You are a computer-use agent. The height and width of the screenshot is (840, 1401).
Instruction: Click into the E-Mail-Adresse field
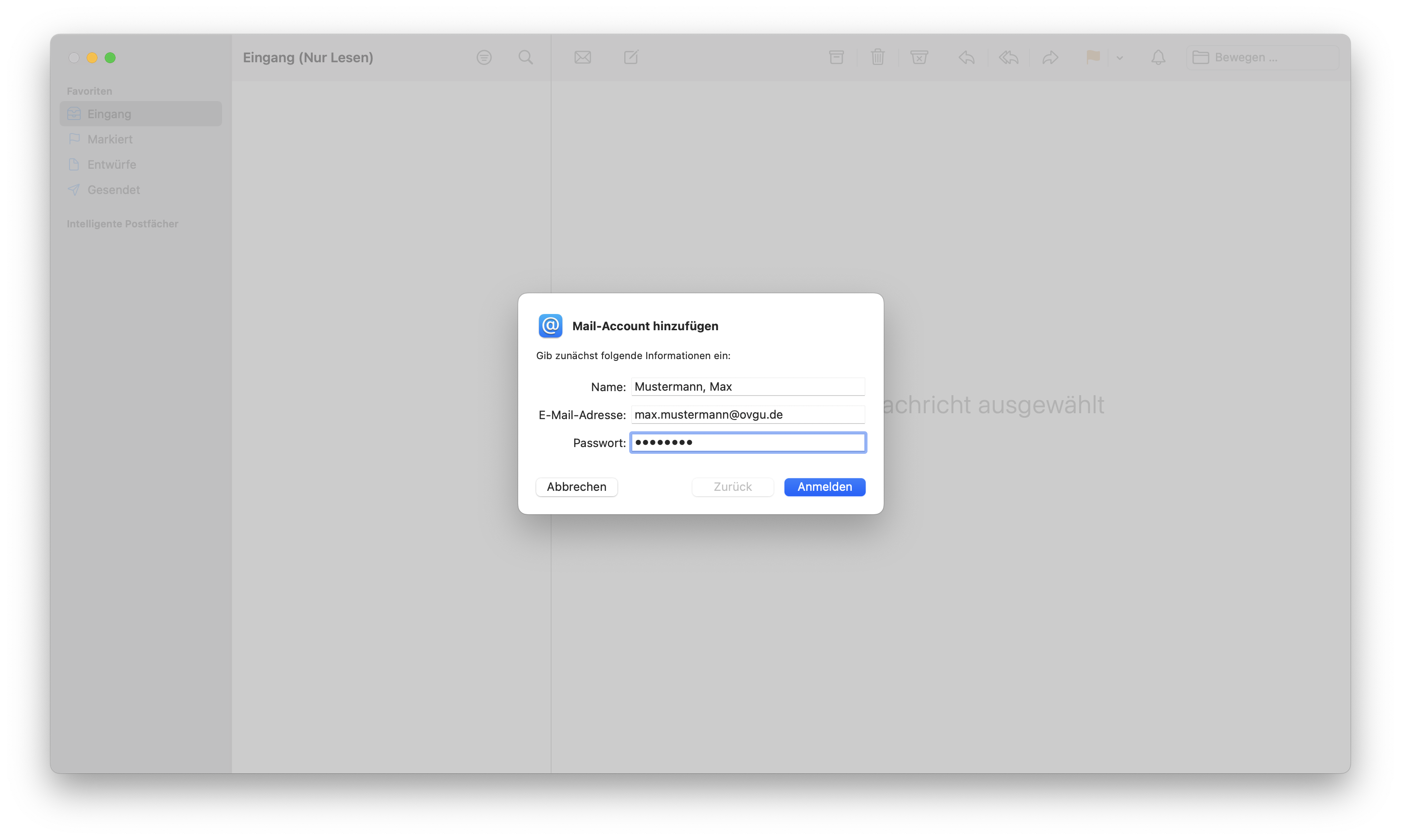(x=747, y=415)
